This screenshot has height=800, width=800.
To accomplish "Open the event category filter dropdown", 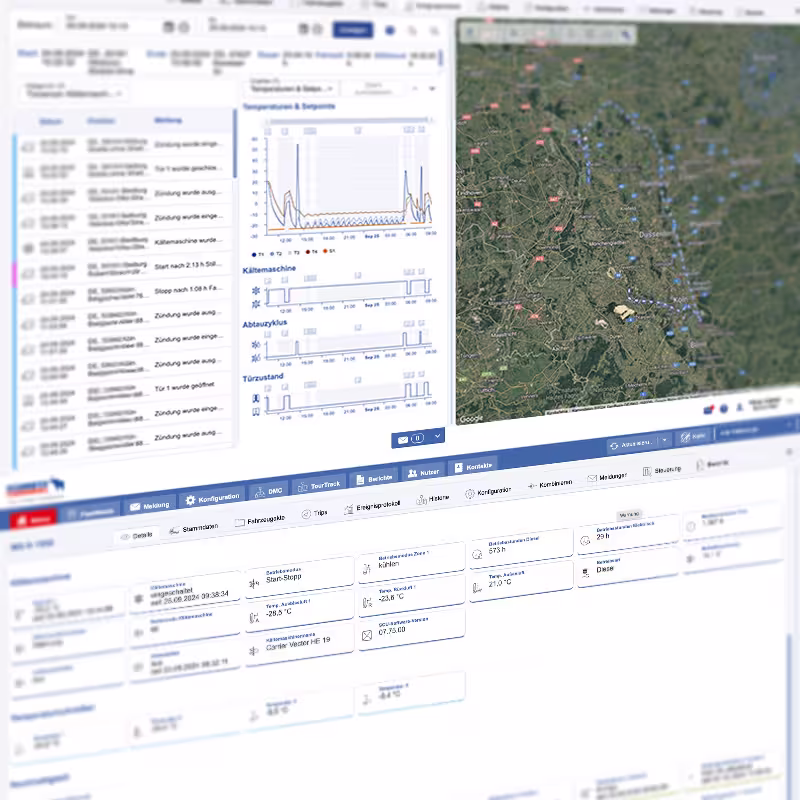I will pyautogui.click(x=74, y=94).
